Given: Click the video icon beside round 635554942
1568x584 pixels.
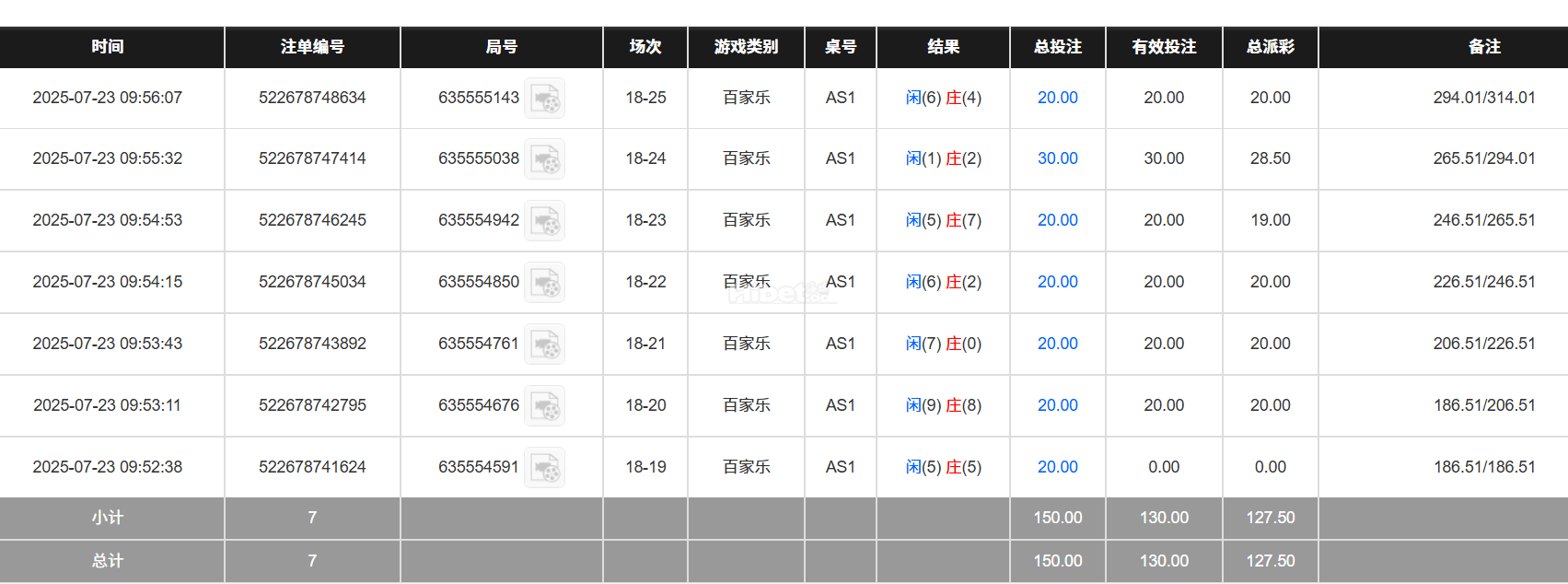Looking at the screenshot, I should [x=544, y=220].
